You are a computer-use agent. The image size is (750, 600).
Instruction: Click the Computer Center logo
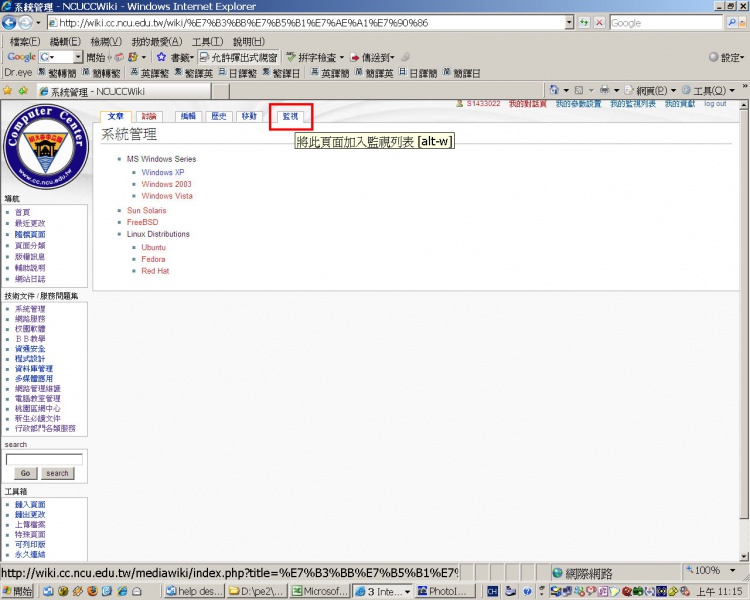click(x=43, y=145)
